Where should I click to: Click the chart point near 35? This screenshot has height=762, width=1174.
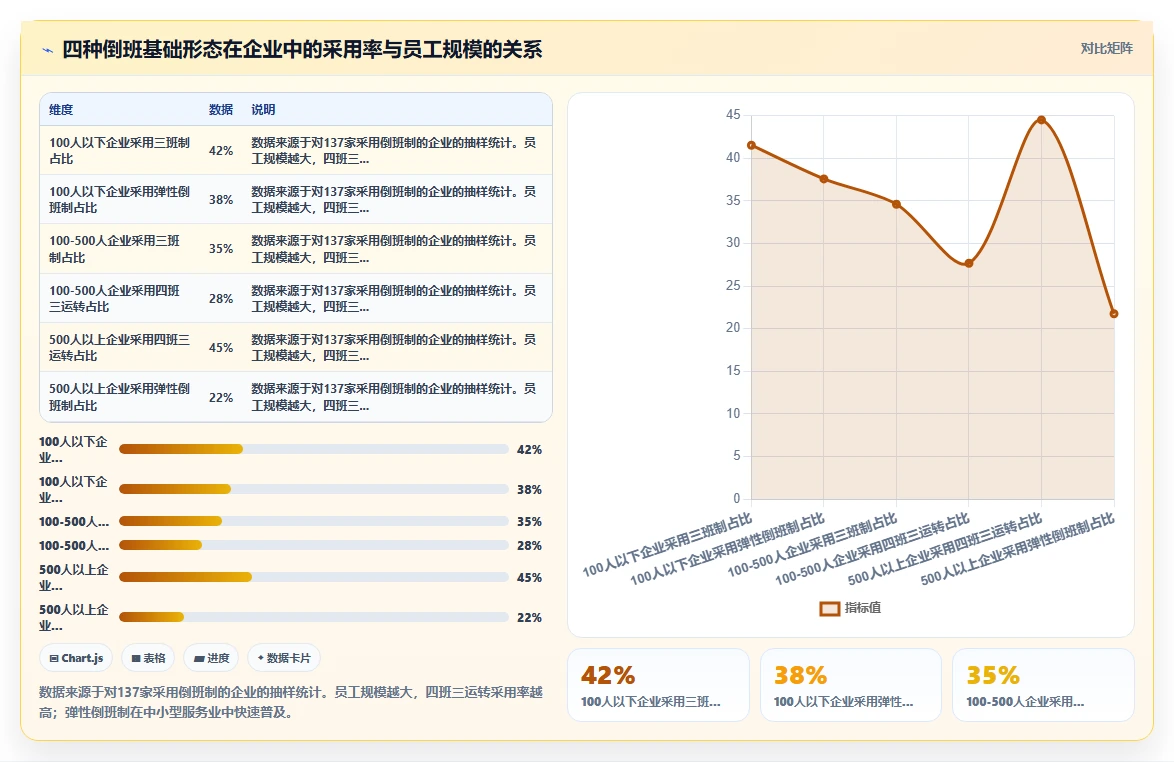896,204
